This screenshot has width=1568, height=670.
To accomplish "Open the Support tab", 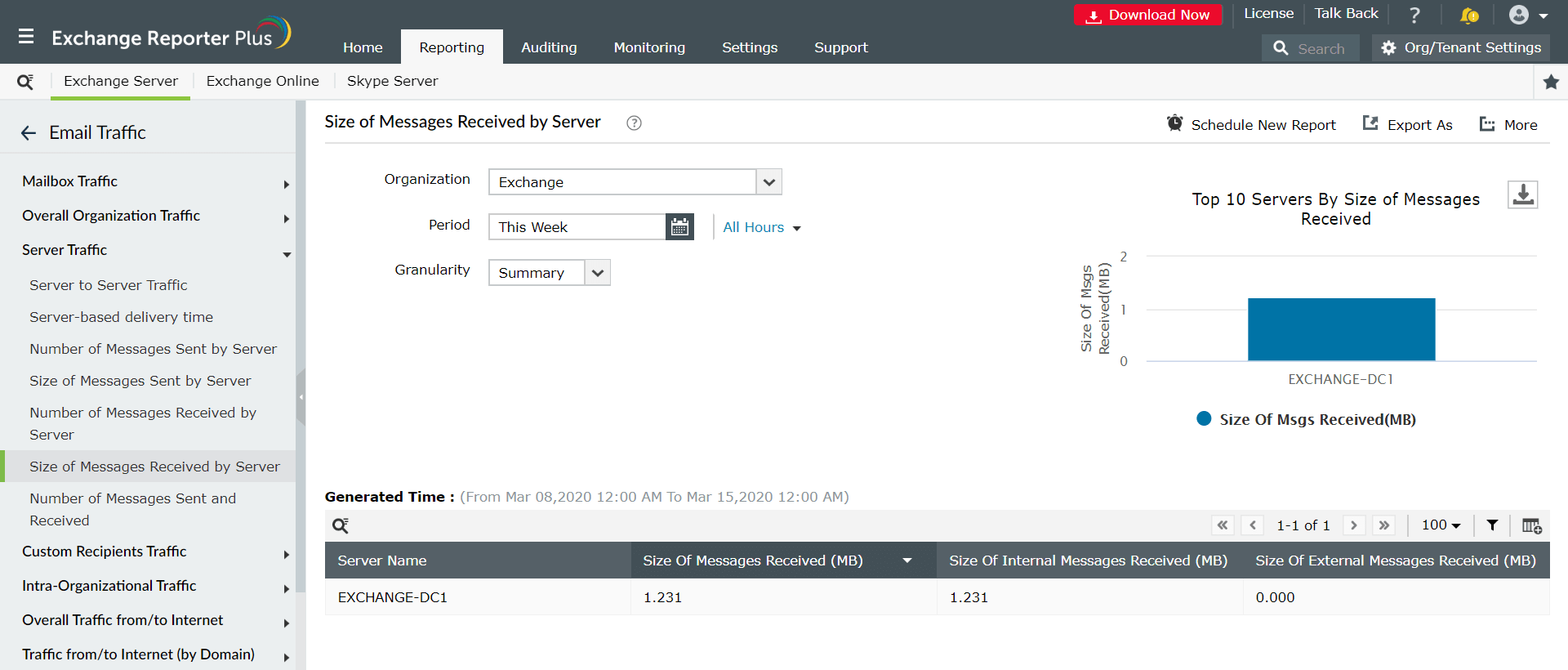I will point(841,47).
